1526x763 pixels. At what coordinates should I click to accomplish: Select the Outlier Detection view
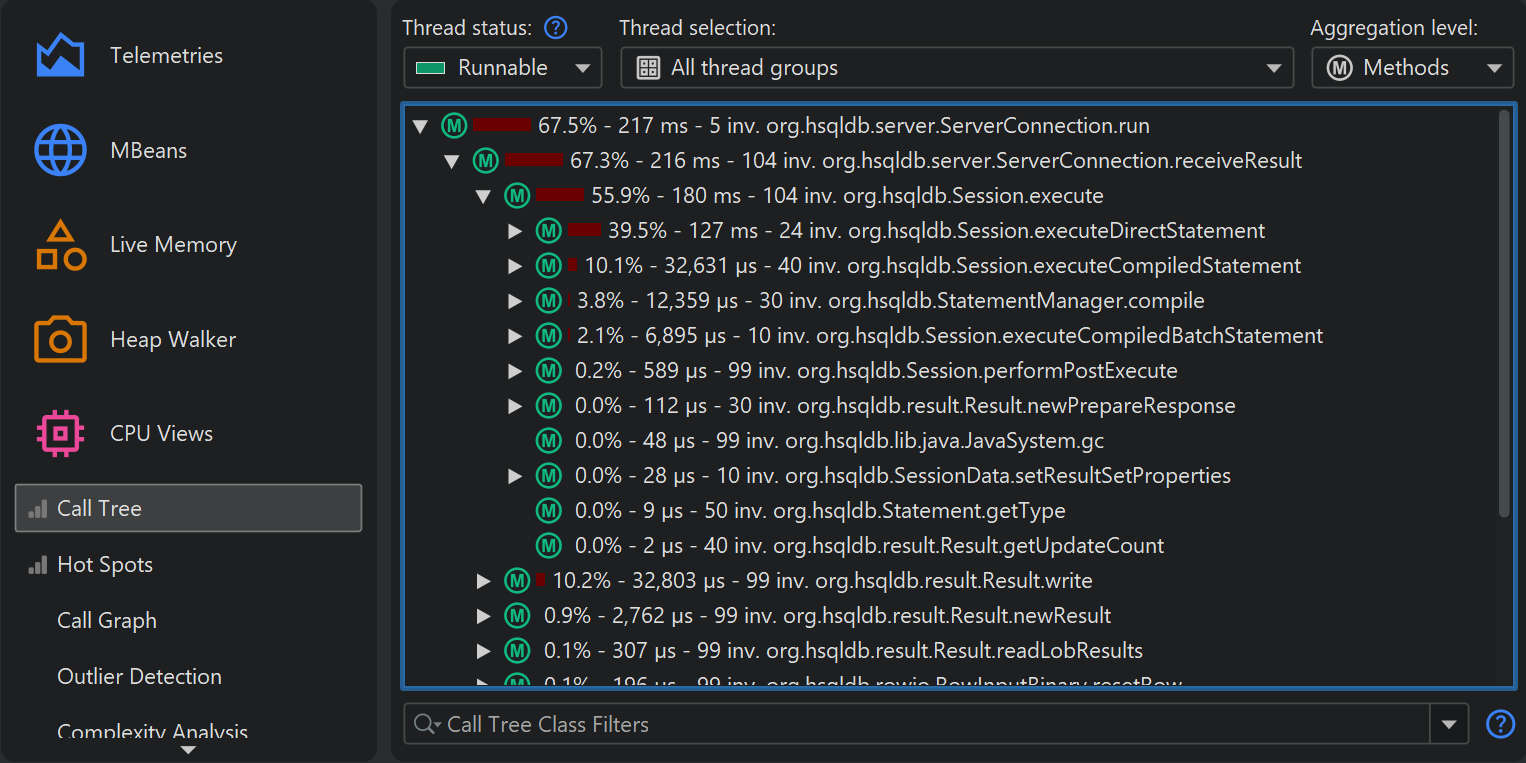139,677
